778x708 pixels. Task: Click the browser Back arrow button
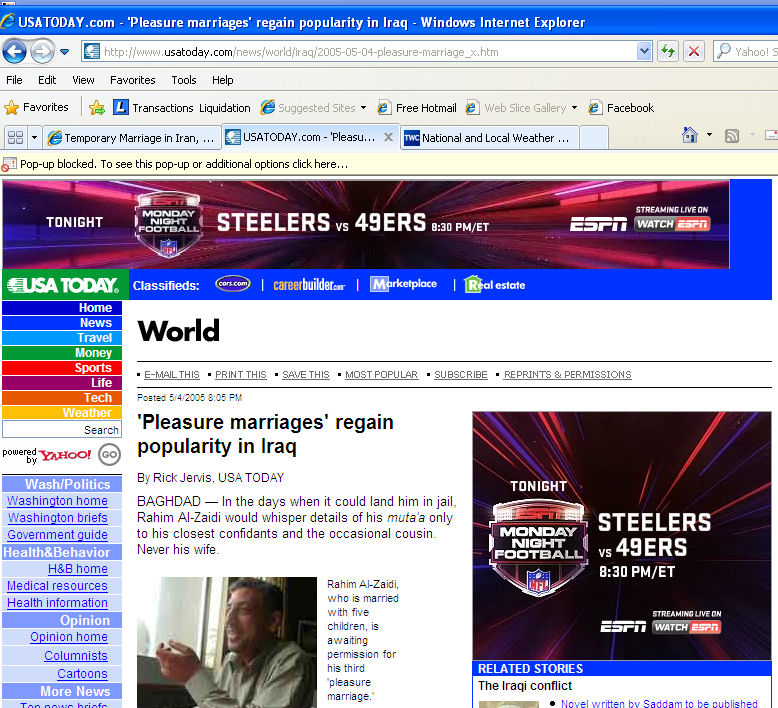pos(14,51)
